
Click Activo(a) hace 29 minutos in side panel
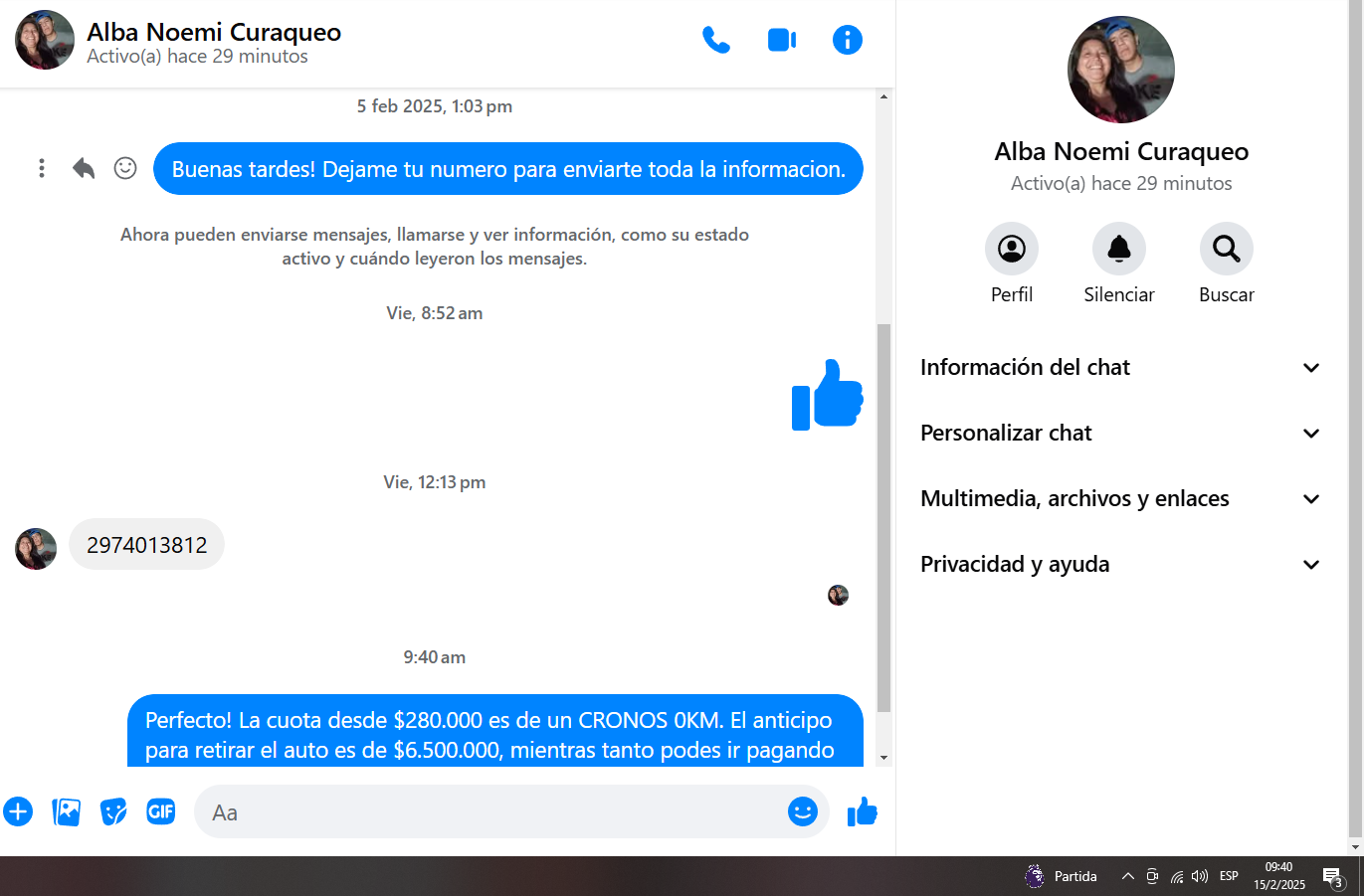pos(1121,183)
